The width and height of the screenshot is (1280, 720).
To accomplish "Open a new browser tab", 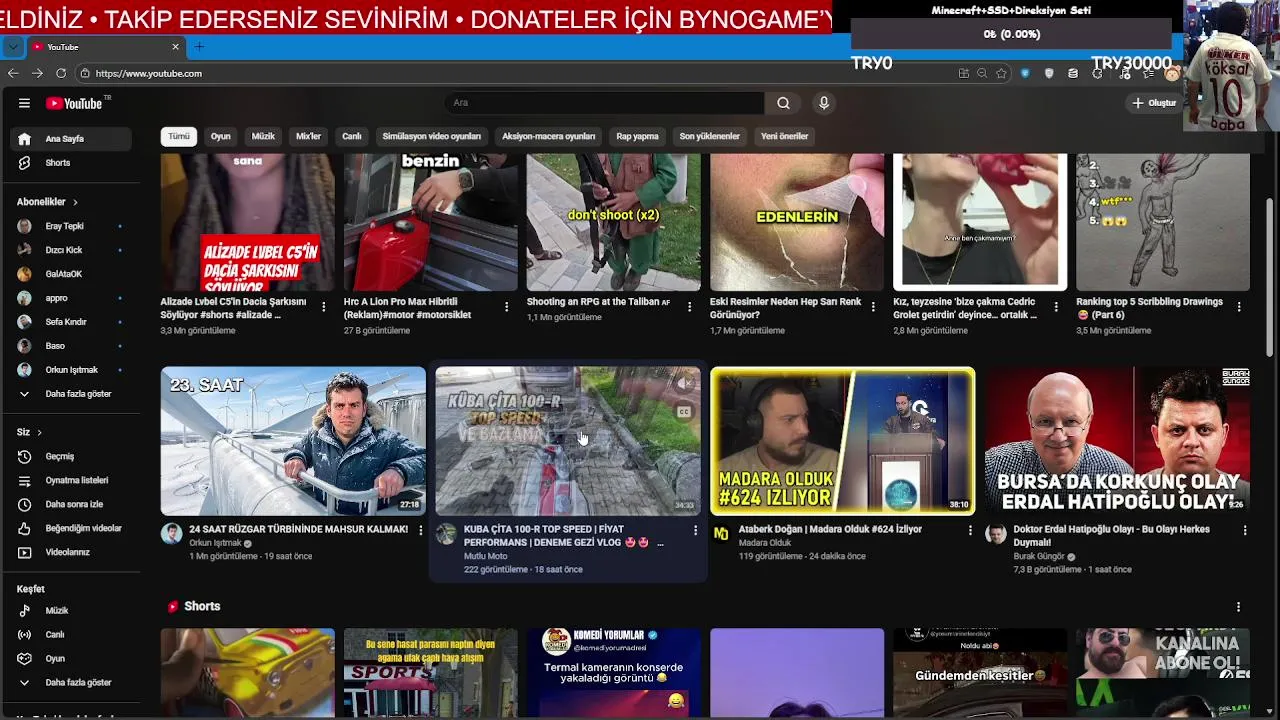I will pyautogui.click(x=199, y=47).
